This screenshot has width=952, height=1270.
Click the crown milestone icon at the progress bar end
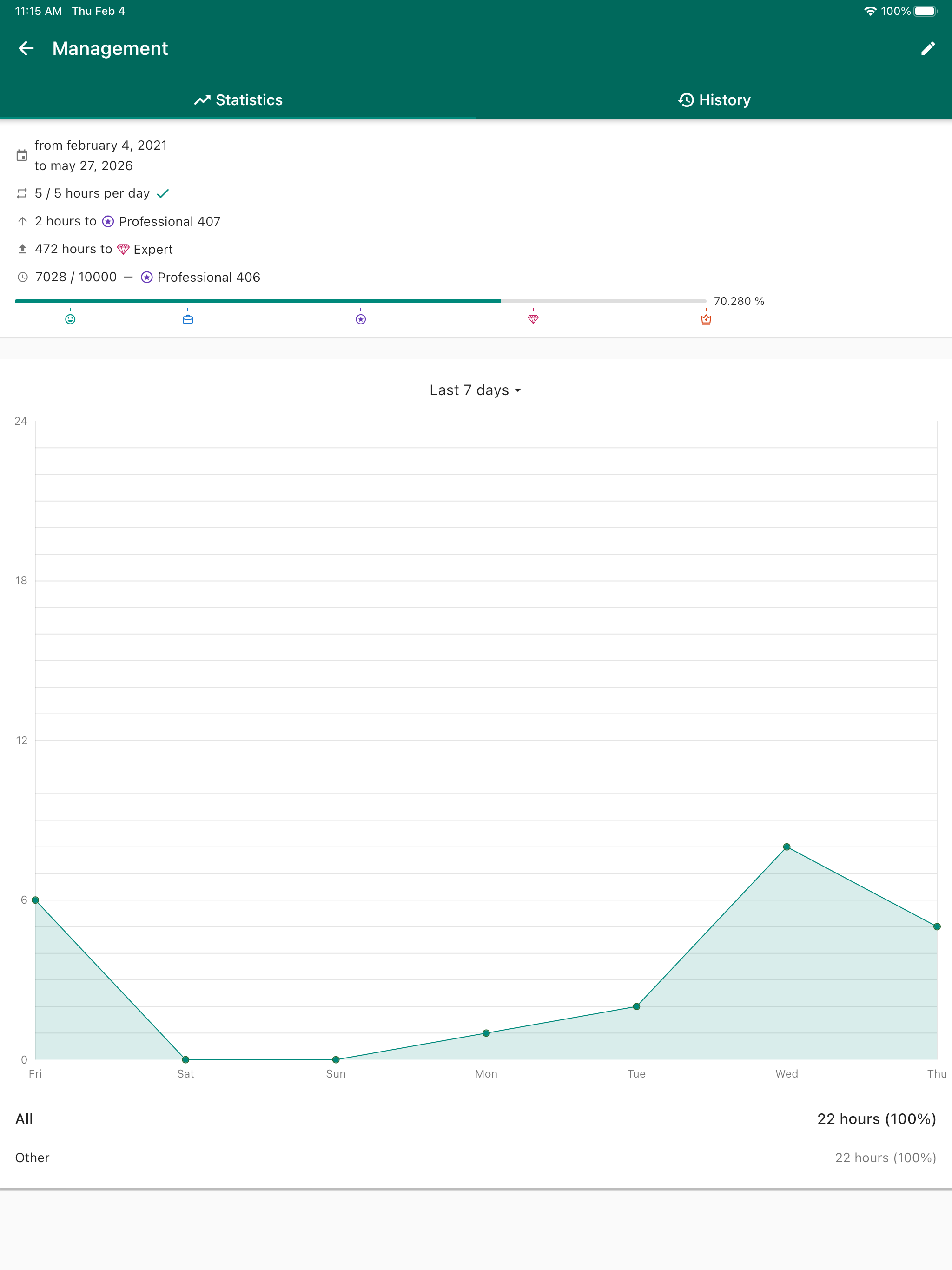tap(706, 320)
